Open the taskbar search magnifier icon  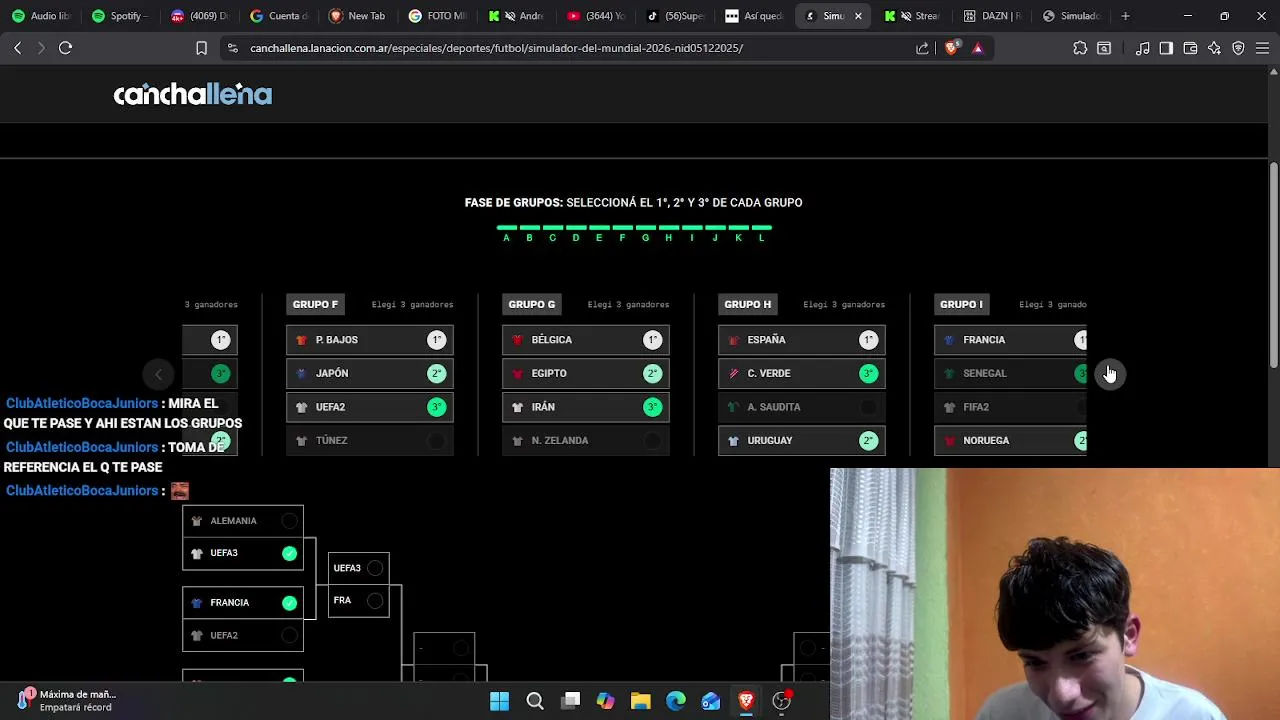tap(535, 701)
